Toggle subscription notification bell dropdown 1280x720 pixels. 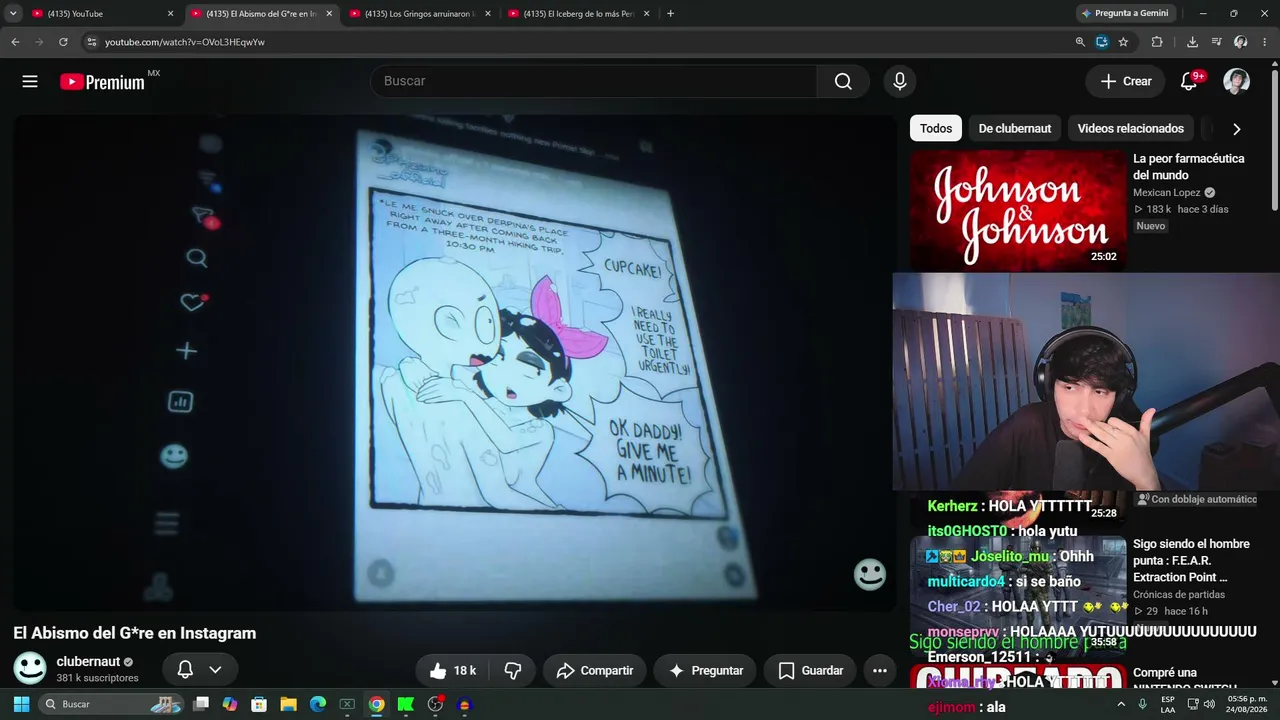coord(200,670)
